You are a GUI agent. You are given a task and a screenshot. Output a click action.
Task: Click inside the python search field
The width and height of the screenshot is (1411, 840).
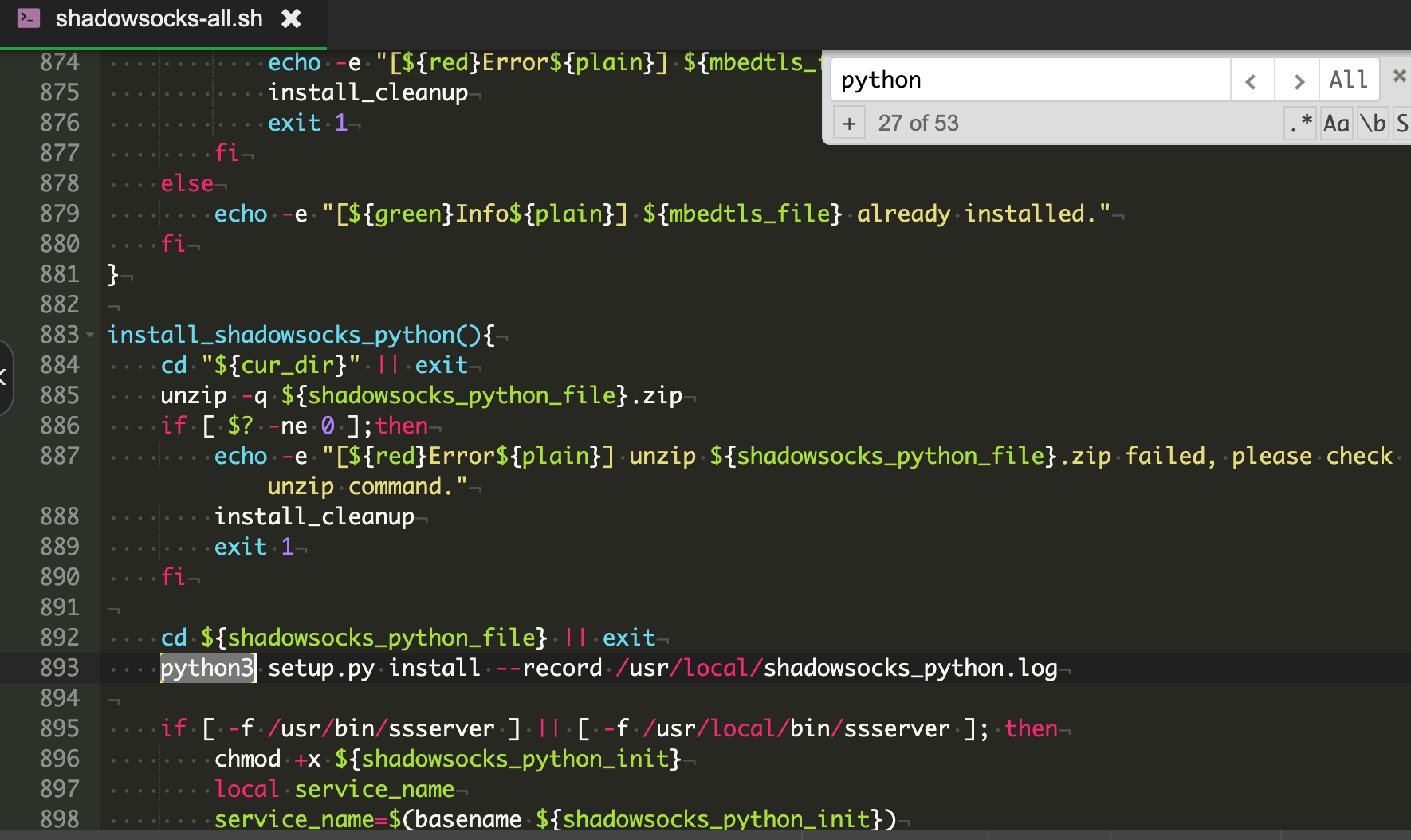(1028, 80)
